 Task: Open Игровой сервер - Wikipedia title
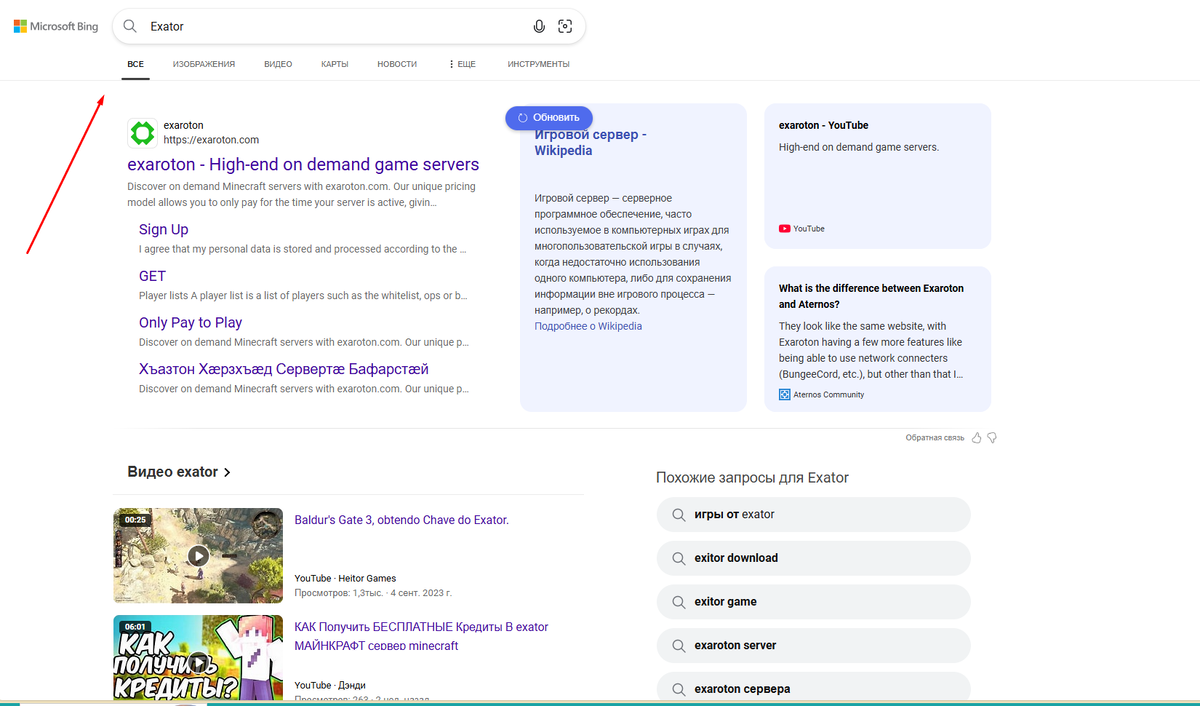coord(590,142)
